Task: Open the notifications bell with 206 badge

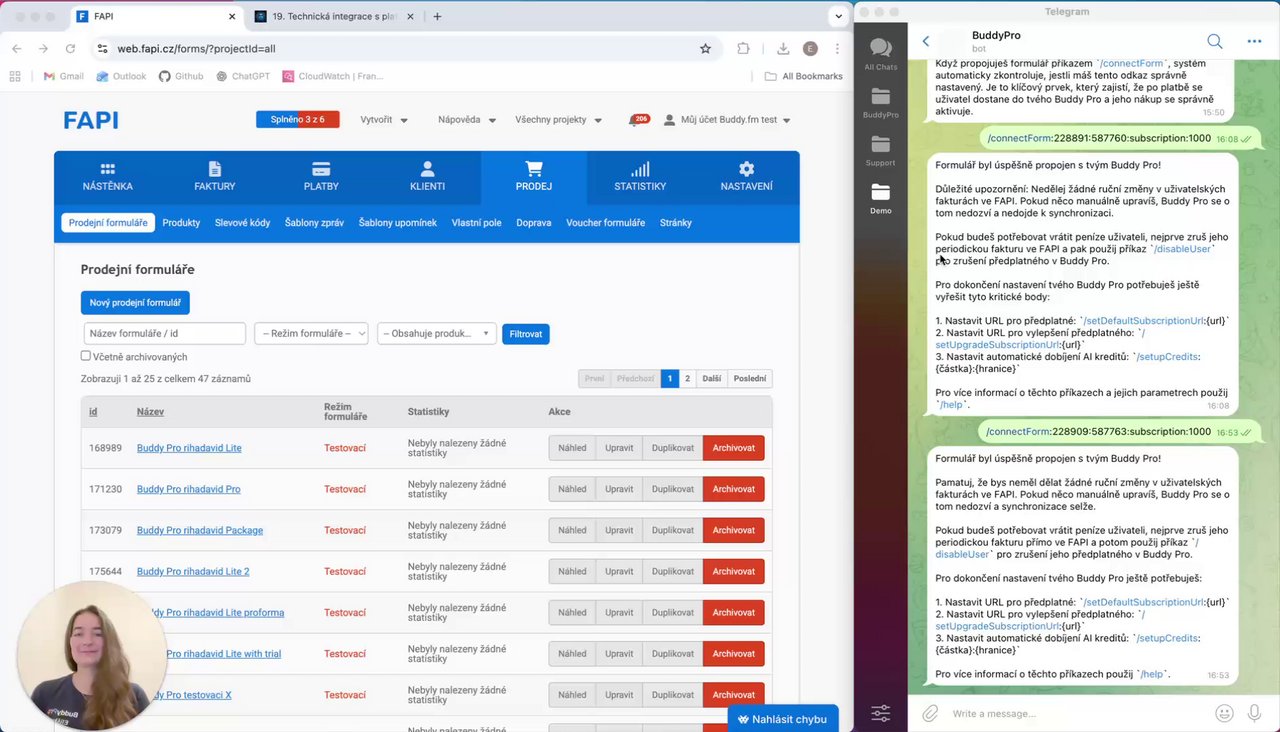Action: (638, 120)
